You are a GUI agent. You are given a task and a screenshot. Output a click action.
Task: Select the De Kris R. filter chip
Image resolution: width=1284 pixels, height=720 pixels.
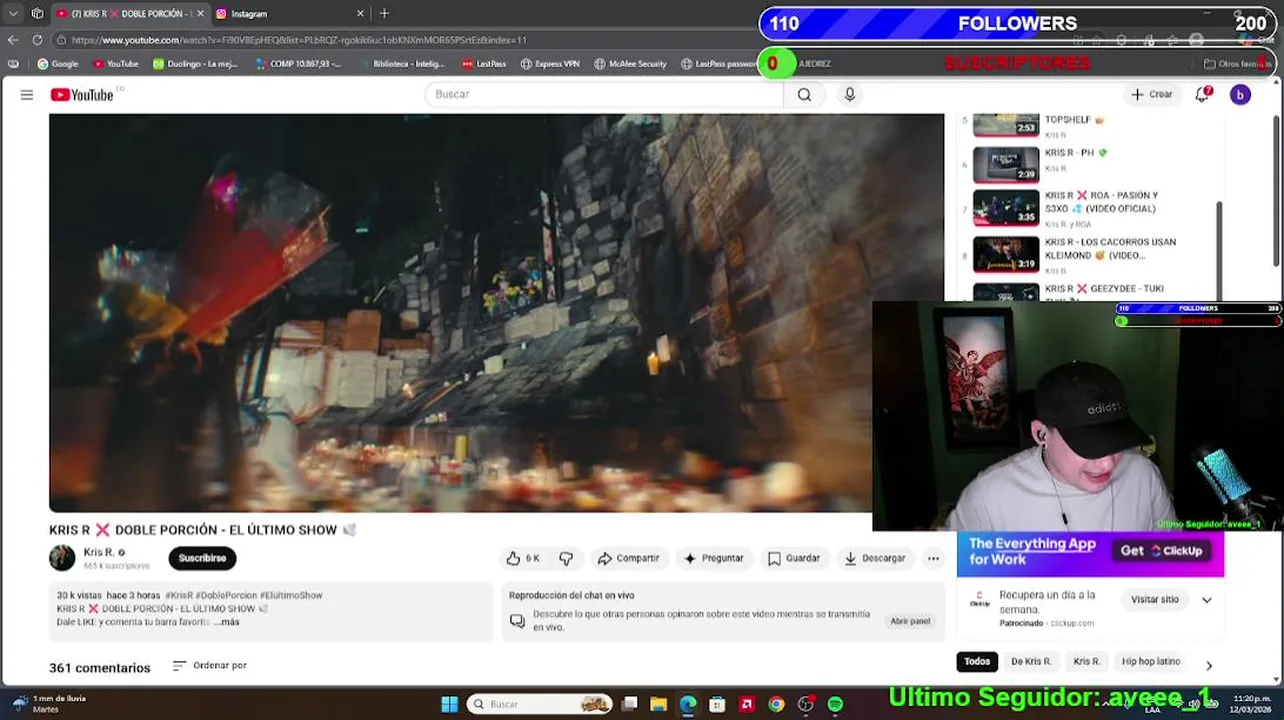click(x=1031, y=661)
